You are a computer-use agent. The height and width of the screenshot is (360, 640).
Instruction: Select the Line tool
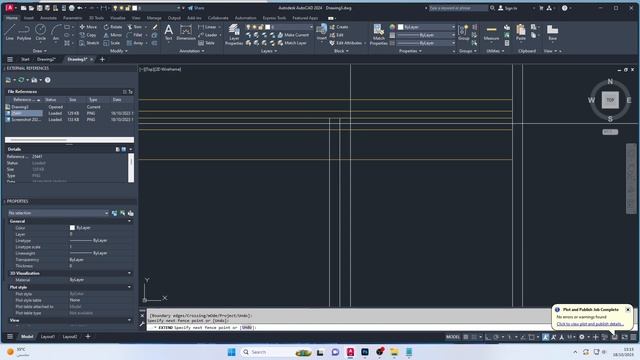pos(9,32)
